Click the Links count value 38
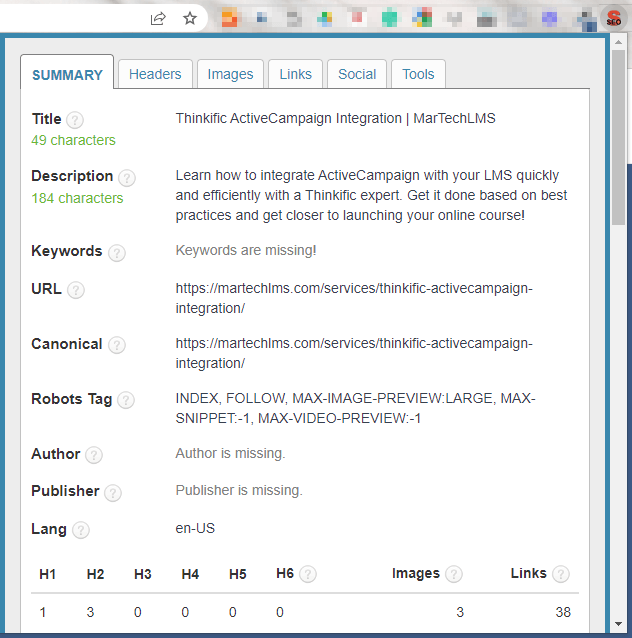The height and width of the screenshot is (638, 632). 563,612
